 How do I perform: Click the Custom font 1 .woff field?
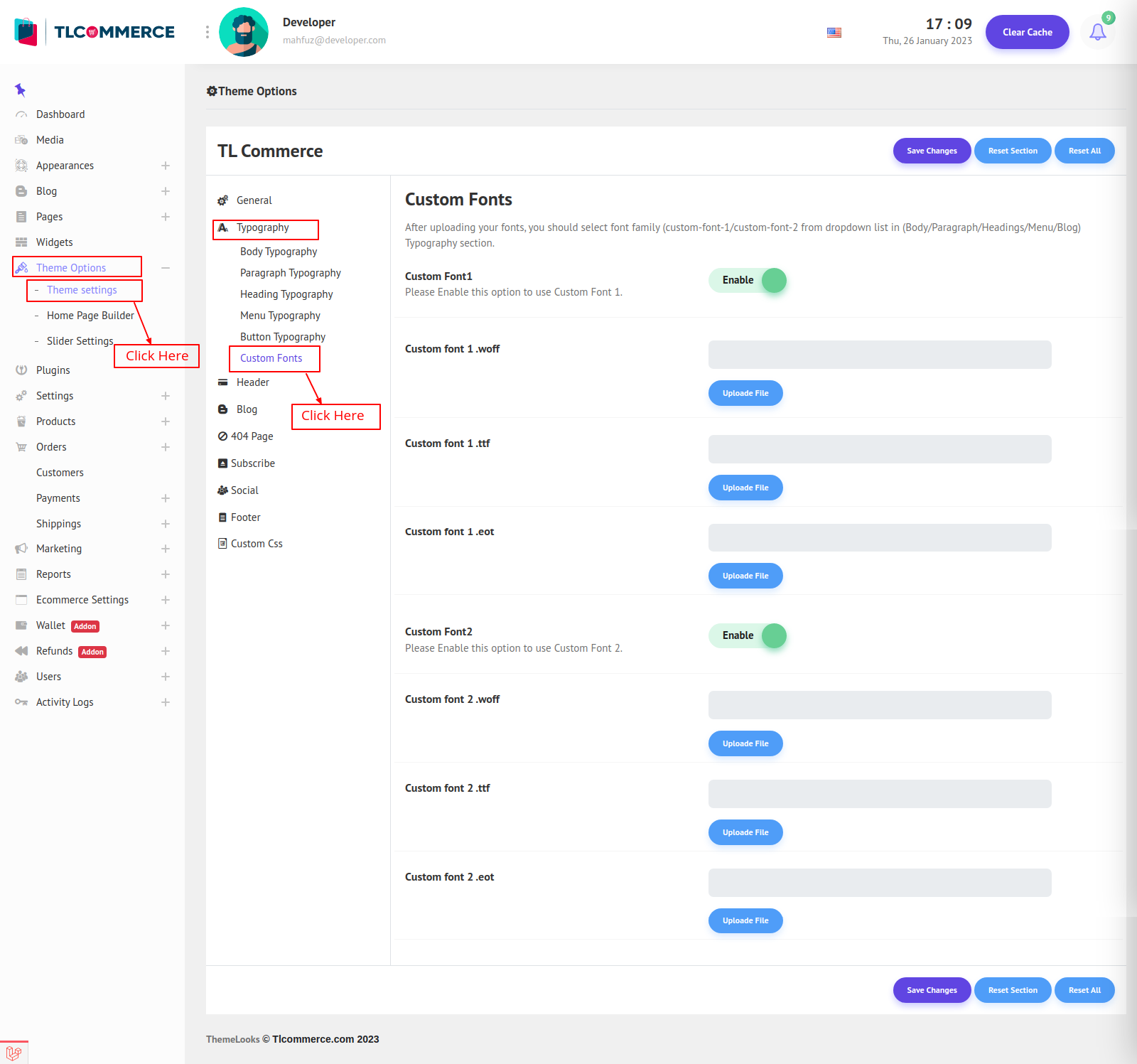880,355
